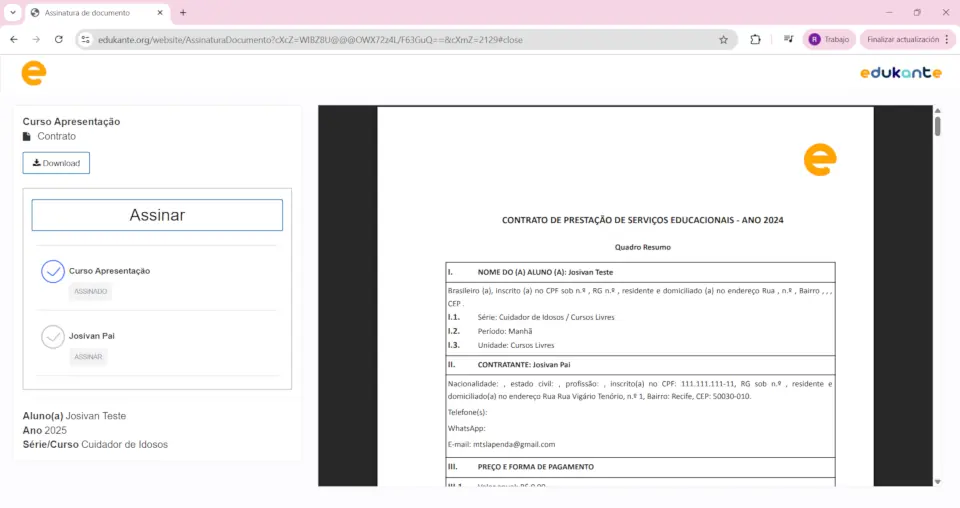Open Chrome three-dot menu
This screenshot has height=508, width=960.
(947, 39)
